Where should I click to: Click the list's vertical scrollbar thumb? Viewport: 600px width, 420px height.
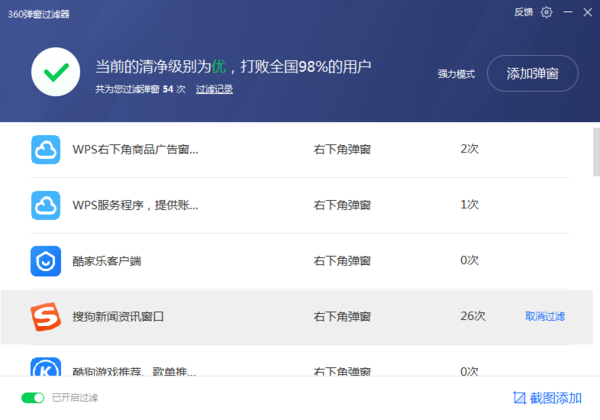595,150
